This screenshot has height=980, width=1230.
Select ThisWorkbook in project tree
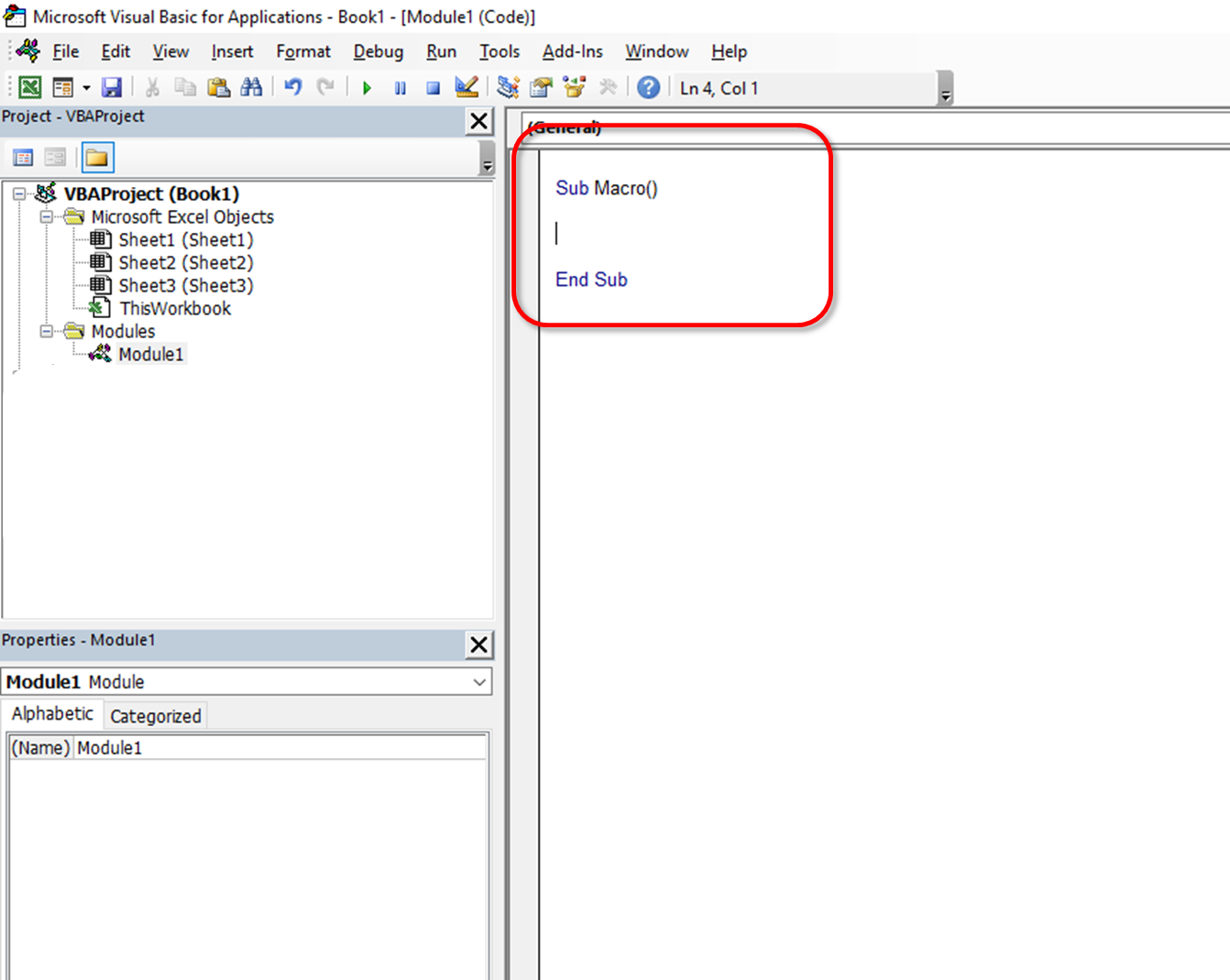(x=175, y=309)
